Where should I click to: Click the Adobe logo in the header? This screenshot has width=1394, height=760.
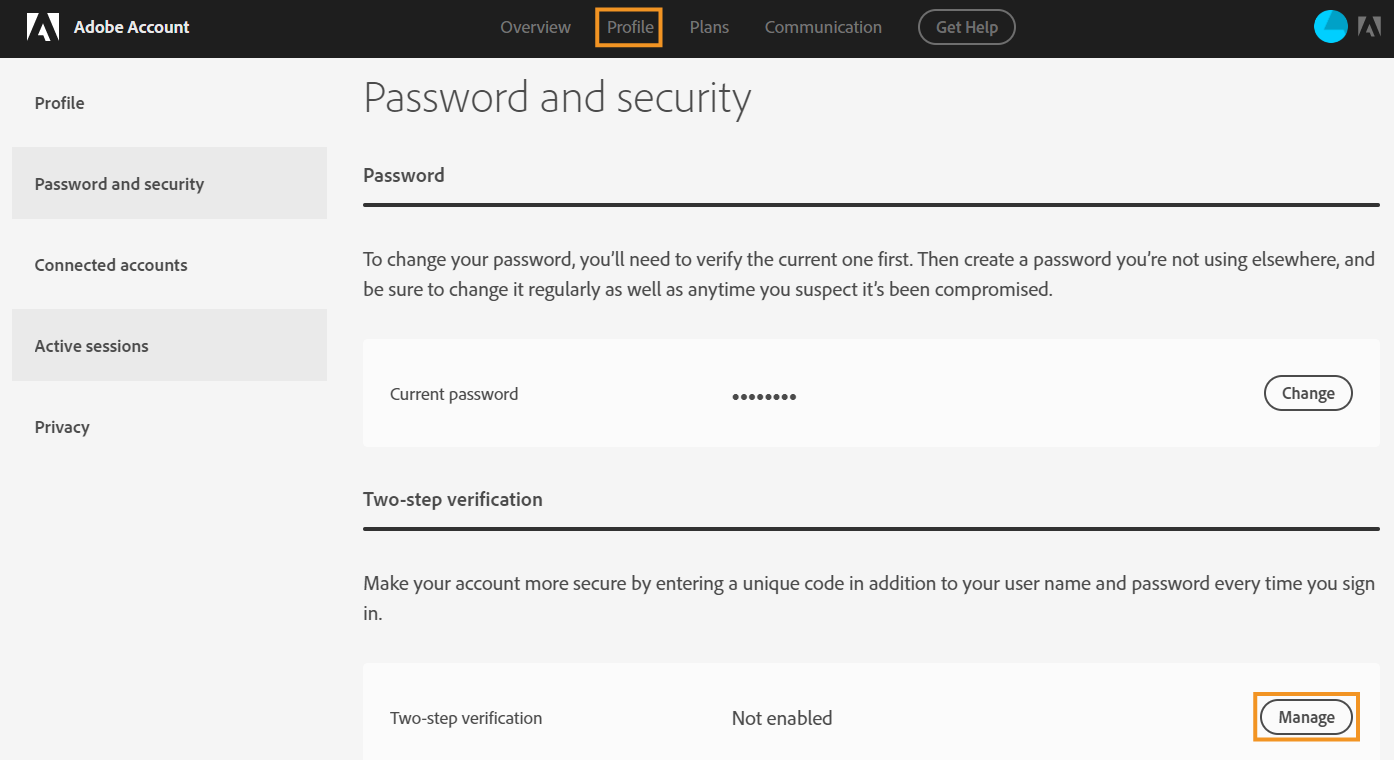coord(43,27)
